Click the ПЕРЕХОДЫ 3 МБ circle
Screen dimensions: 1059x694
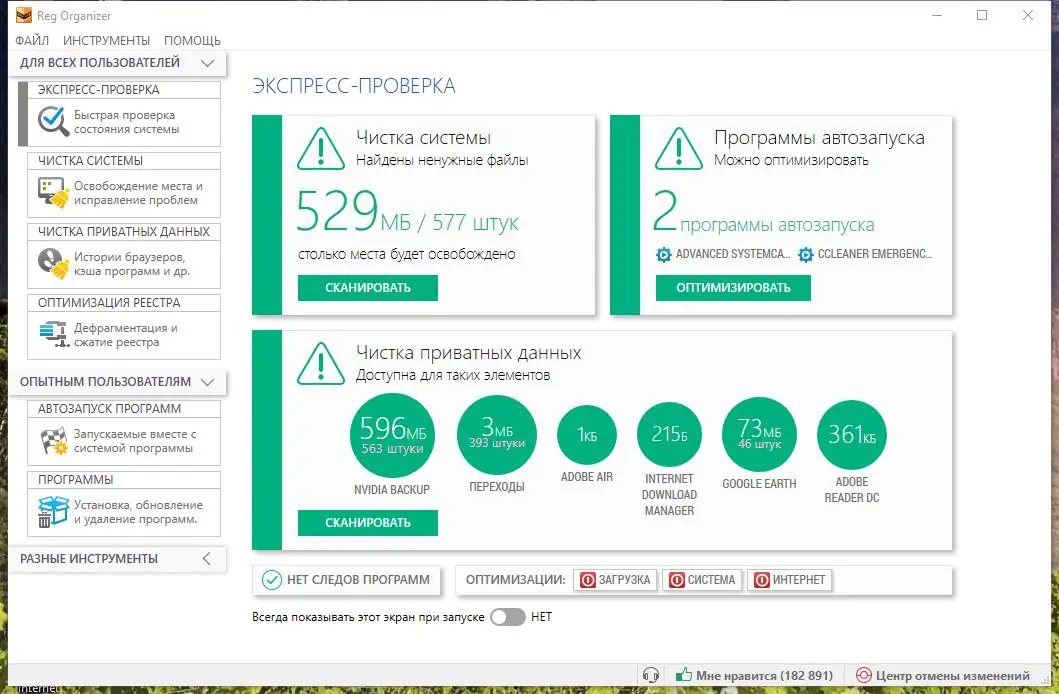(x=497, y=435)
